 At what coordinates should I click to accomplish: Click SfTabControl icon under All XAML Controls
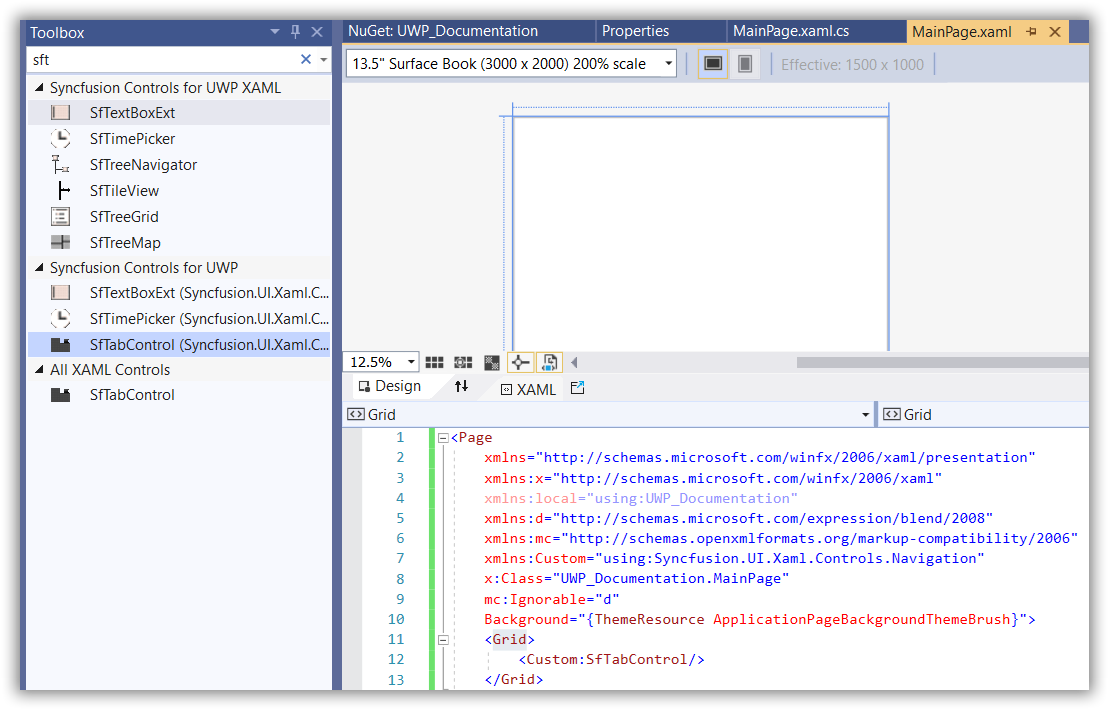pyautogui.click(x=61, y=395)
